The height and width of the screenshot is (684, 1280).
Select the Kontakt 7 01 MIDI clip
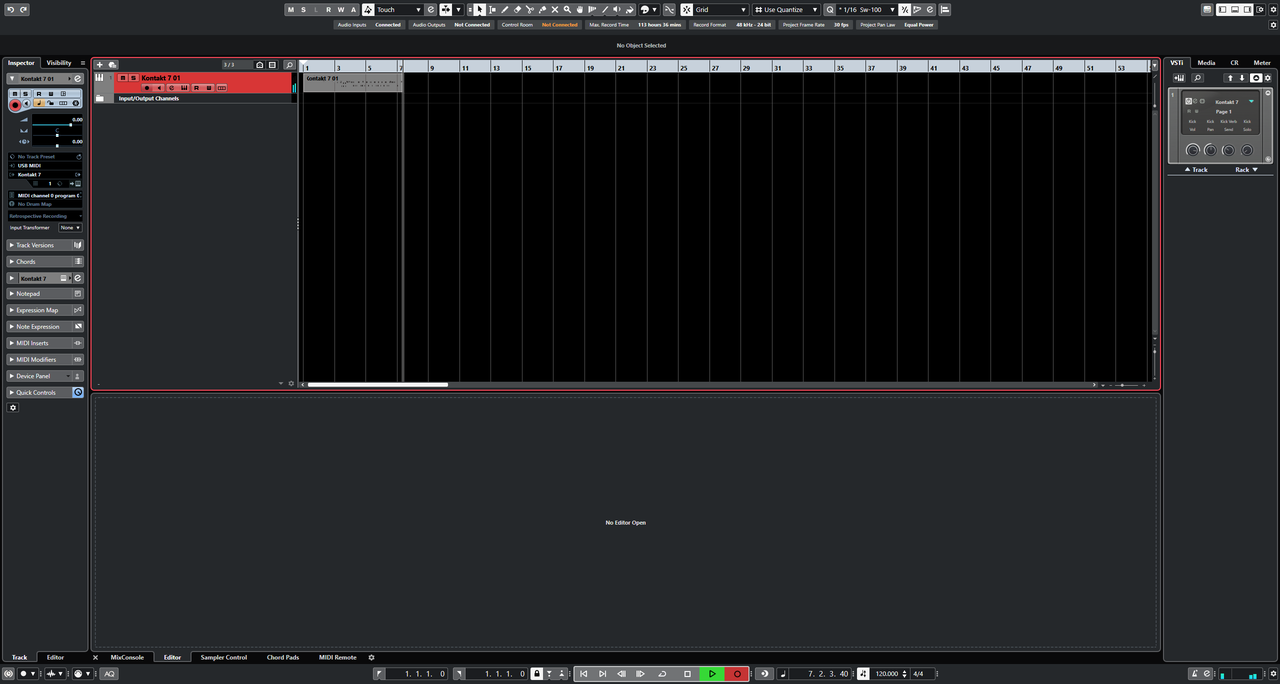(352, 84)
